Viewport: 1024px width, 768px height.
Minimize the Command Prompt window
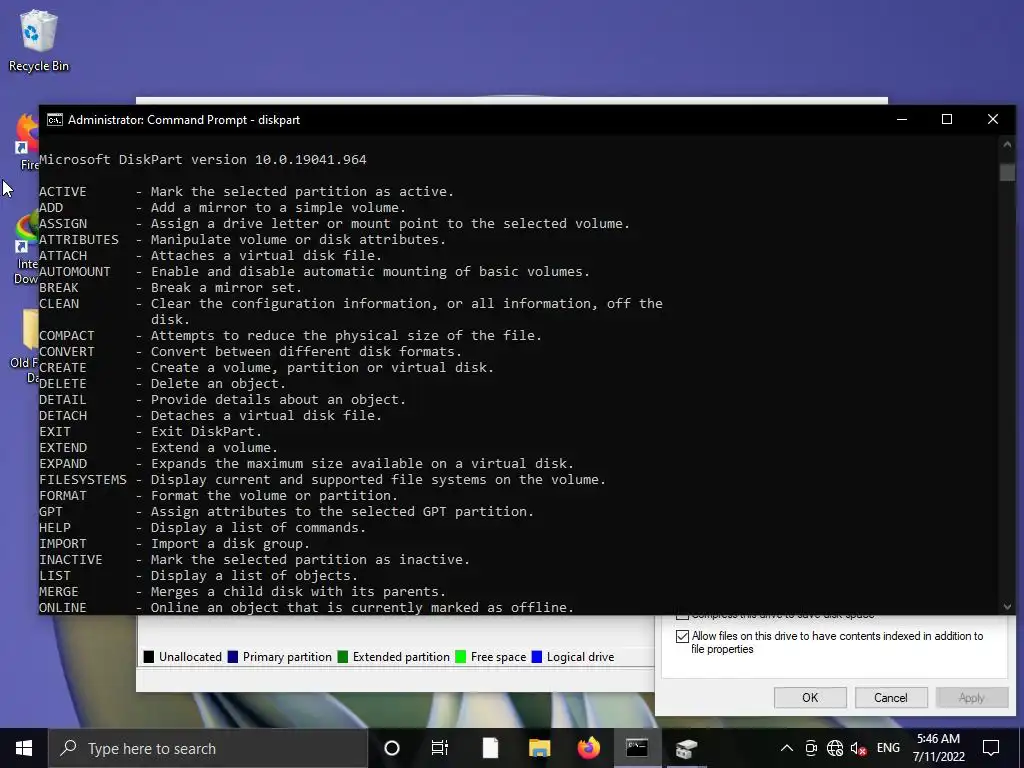pyautogui.click(x=902, y=120)
